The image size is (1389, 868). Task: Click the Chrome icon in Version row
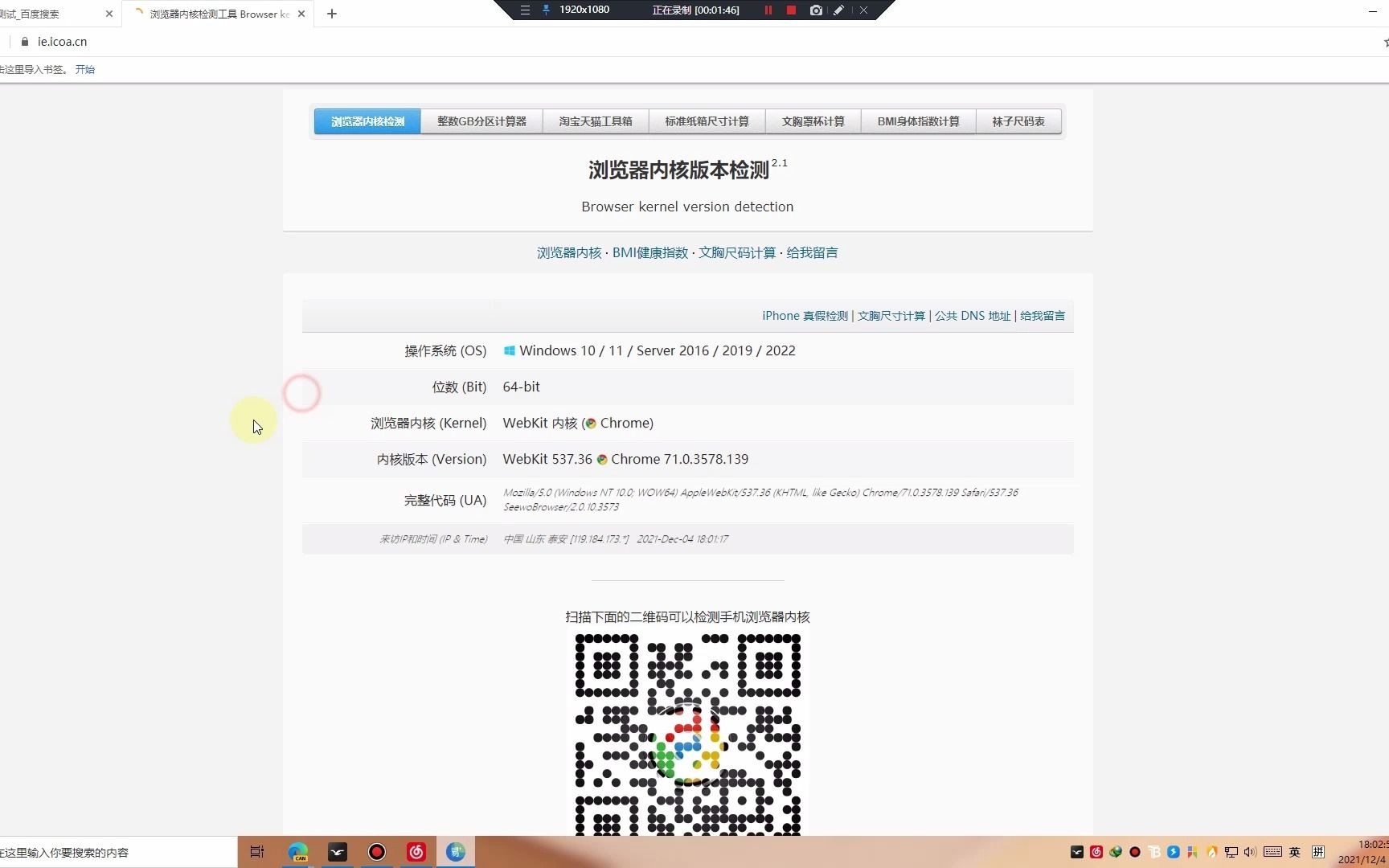coord(602,460)
